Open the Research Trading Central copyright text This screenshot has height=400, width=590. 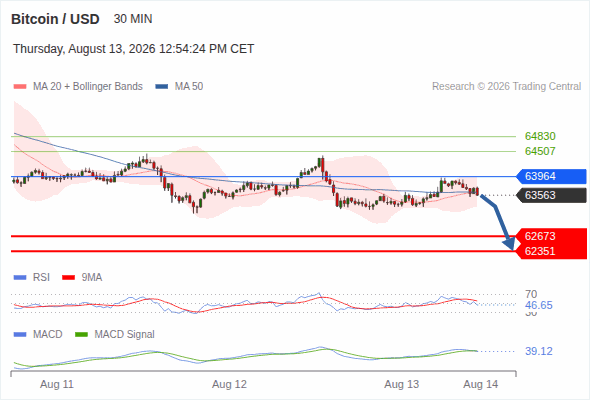tap(506, 87)
